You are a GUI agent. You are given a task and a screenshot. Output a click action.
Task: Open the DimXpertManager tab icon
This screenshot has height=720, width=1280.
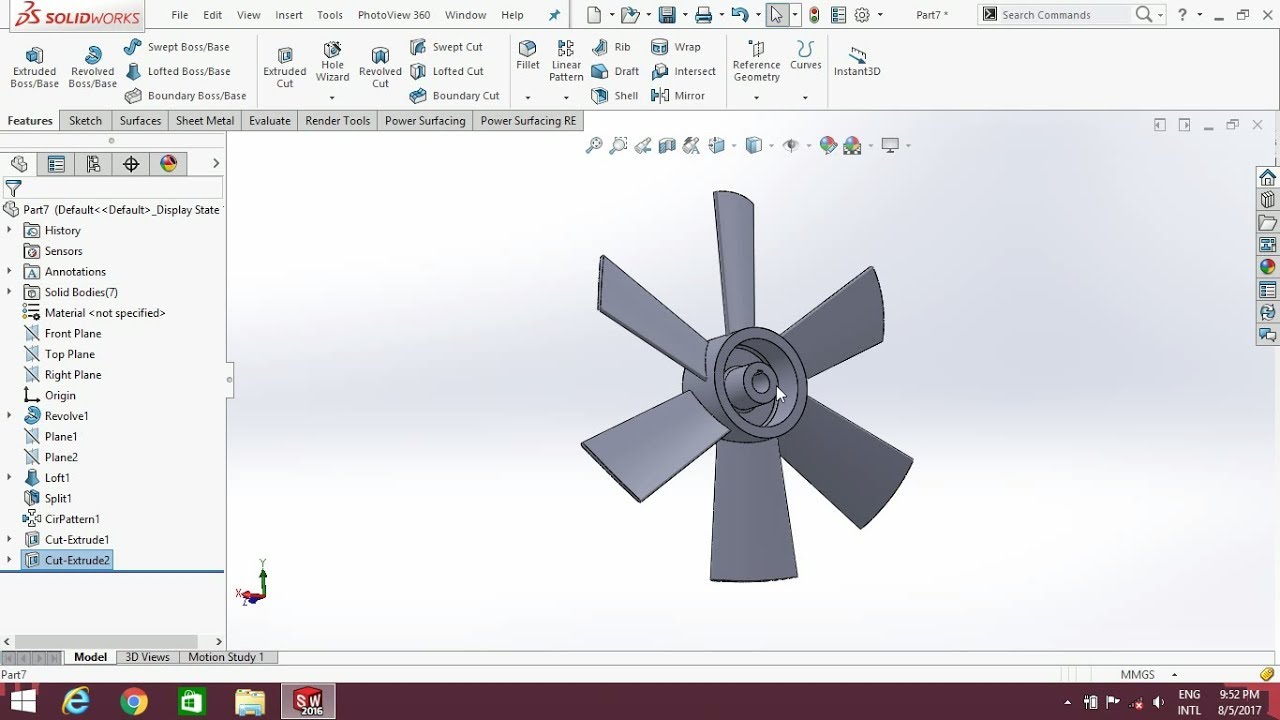(x=131, y=164)
